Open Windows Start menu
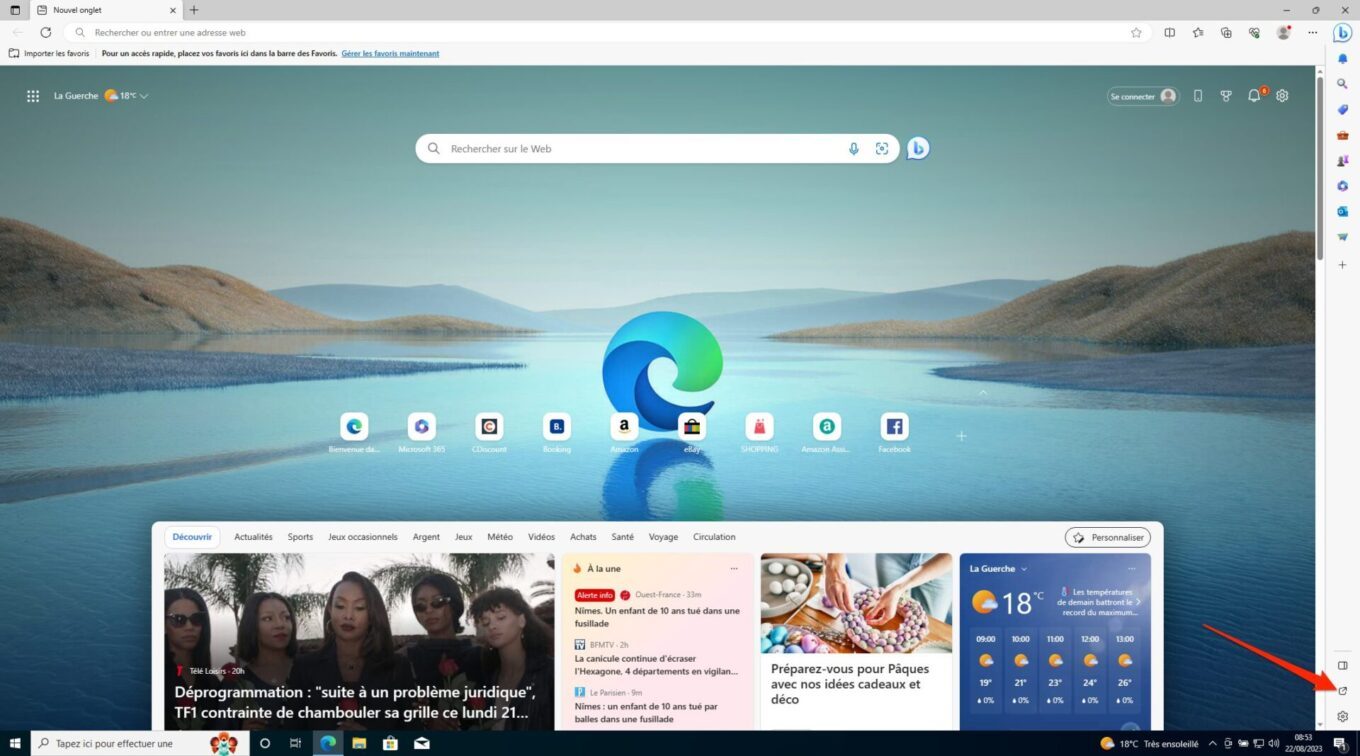 [15, 743]
